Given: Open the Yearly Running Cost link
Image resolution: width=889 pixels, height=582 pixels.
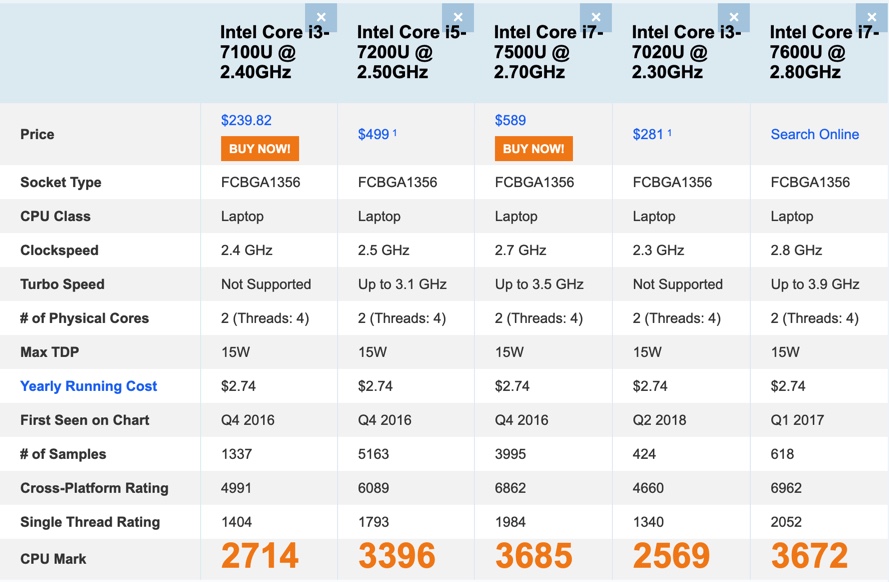Looking at the screenshot, I should point(89,386).
